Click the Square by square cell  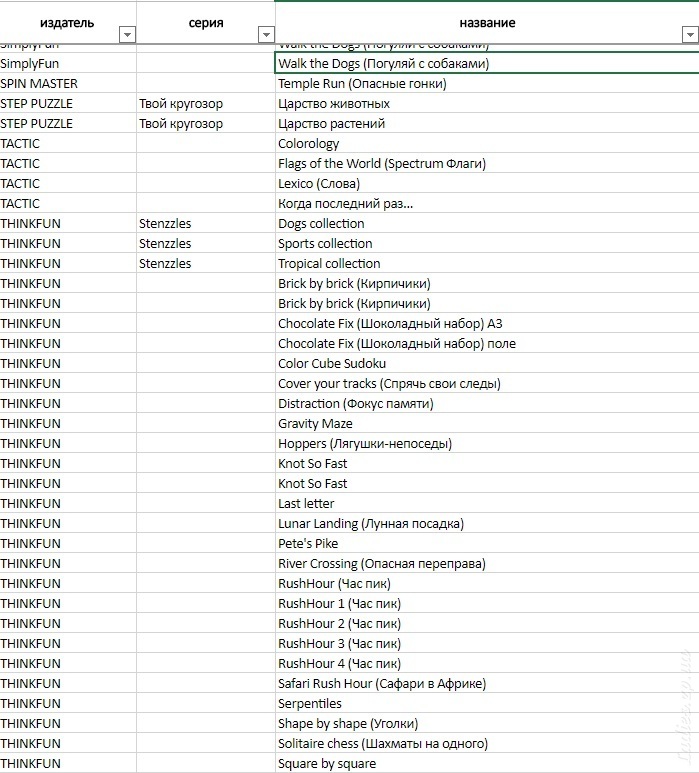pos(487,763)
